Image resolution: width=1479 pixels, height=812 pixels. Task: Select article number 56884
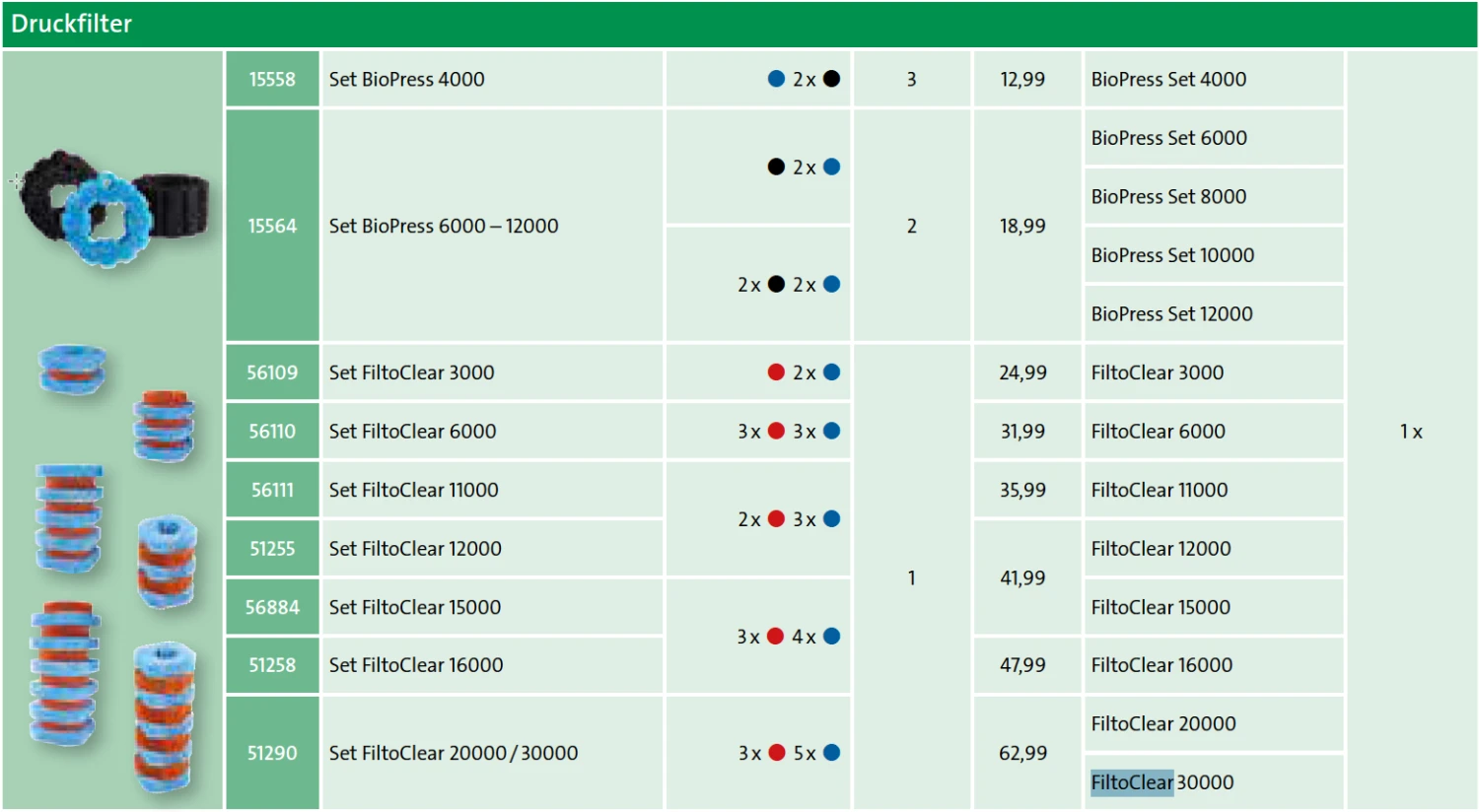coord(272,607)
